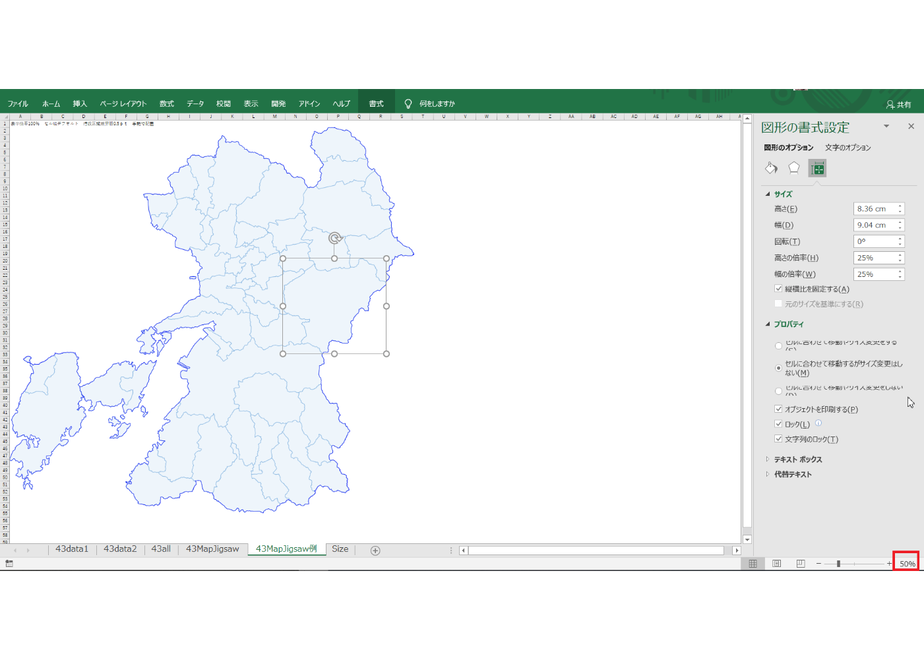The height and width of the screenshot is (660, 924).
Task: Click the 幅の倍率 spinner arrows
Action: 900,274
